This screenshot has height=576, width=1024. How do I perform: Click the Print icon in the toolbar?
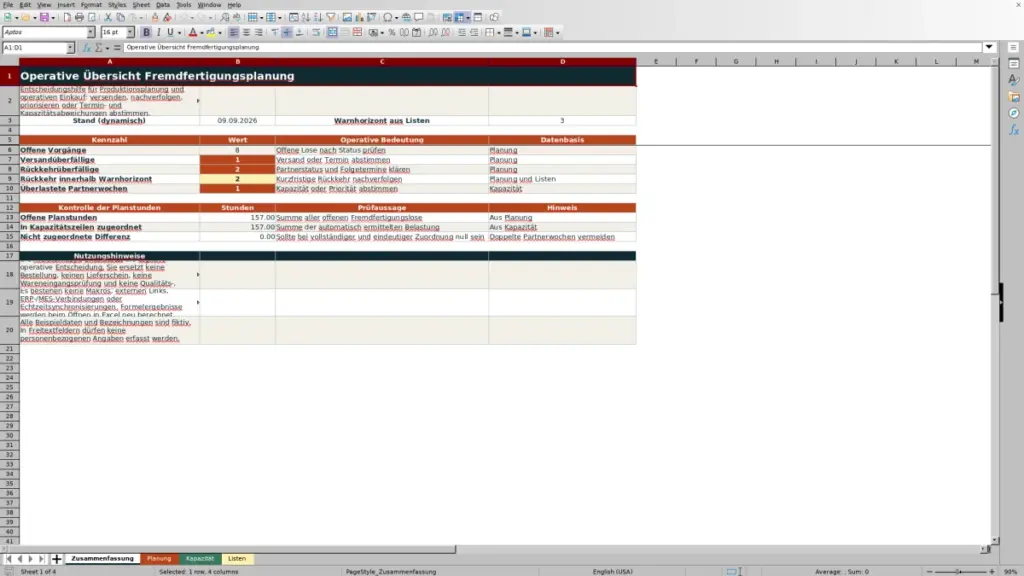click(x=79, y=18)
